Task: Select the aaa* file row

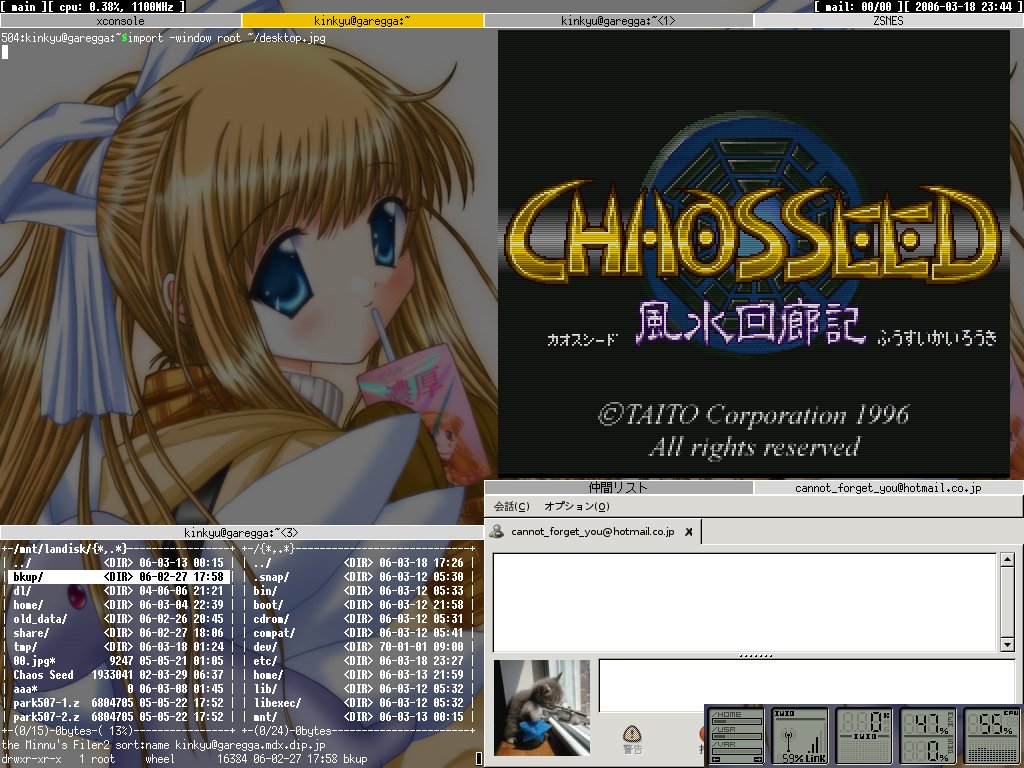Action: 118,689
